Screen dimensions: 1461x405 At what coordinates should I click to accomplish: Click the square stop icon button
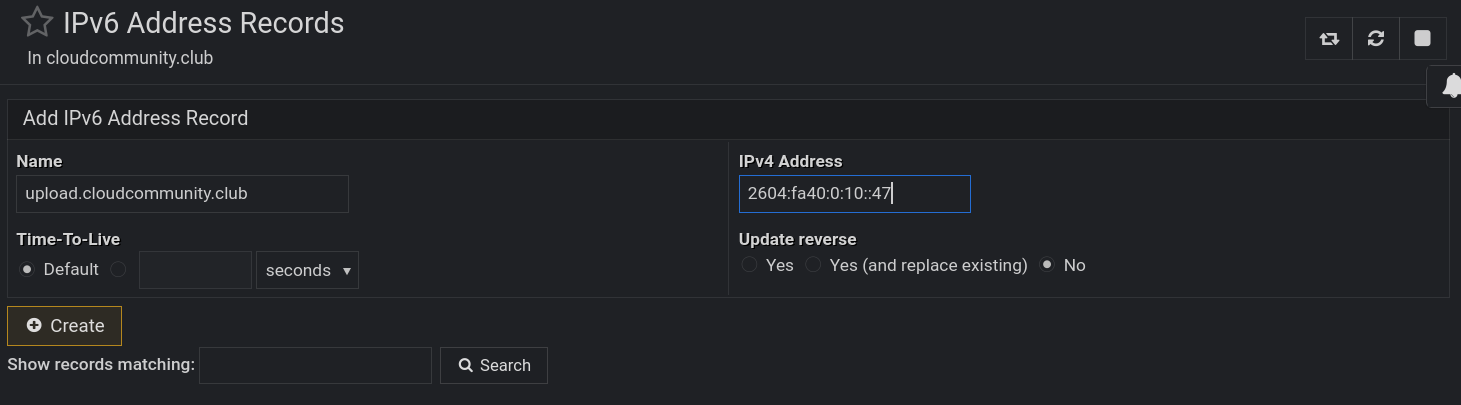tap(1422, 39)
